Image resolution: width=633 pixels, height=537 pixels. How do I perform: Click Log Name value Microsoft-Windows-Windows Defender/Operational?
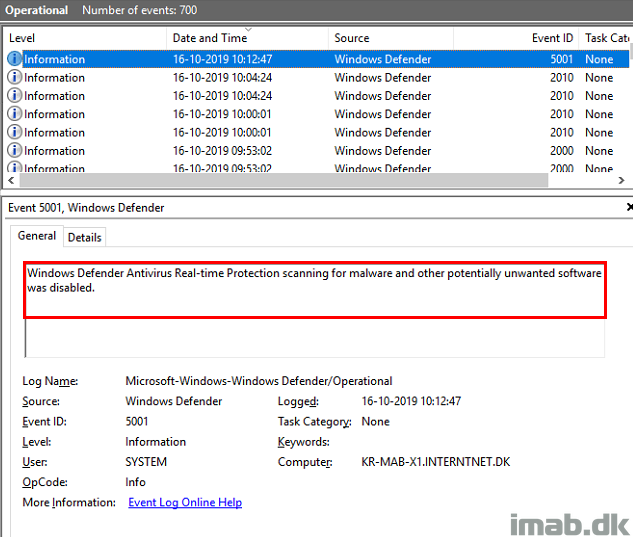pos(259,381)
